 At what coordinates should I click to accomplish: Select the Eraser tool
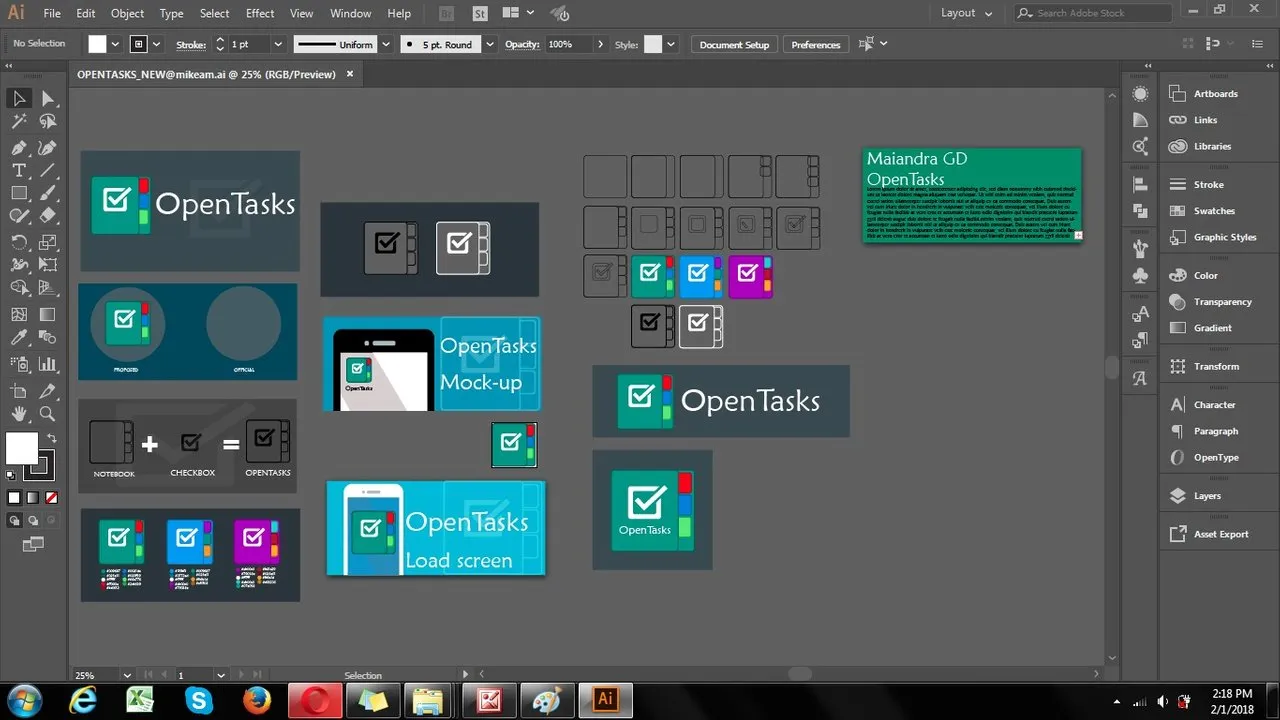(x=47, y=215)
